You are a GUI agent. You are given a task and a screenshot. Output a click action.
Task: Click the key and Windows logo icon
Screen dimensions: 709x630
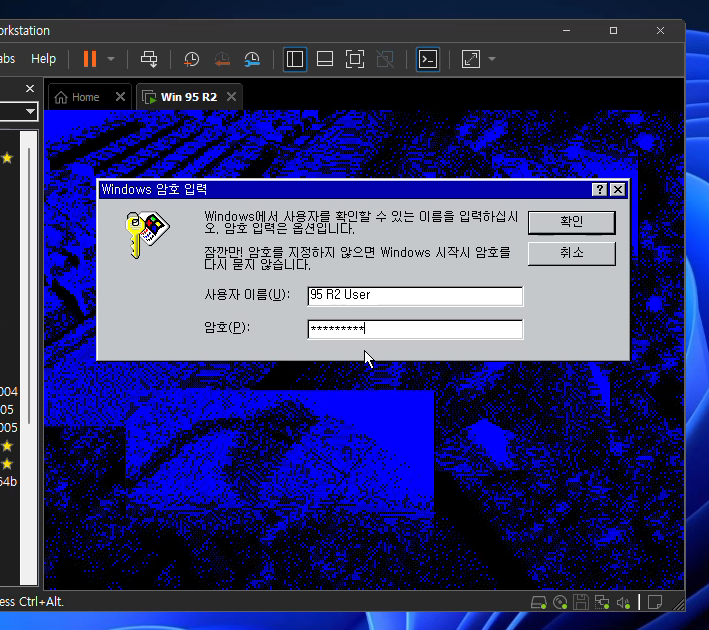[x=147, y=234]
